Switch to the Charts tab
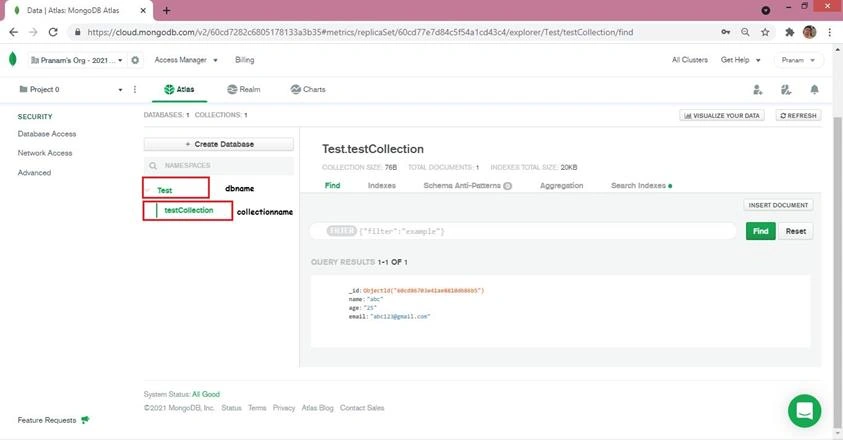Image resolution: width=843 pixels, height=440 pixels. [308, 89]
